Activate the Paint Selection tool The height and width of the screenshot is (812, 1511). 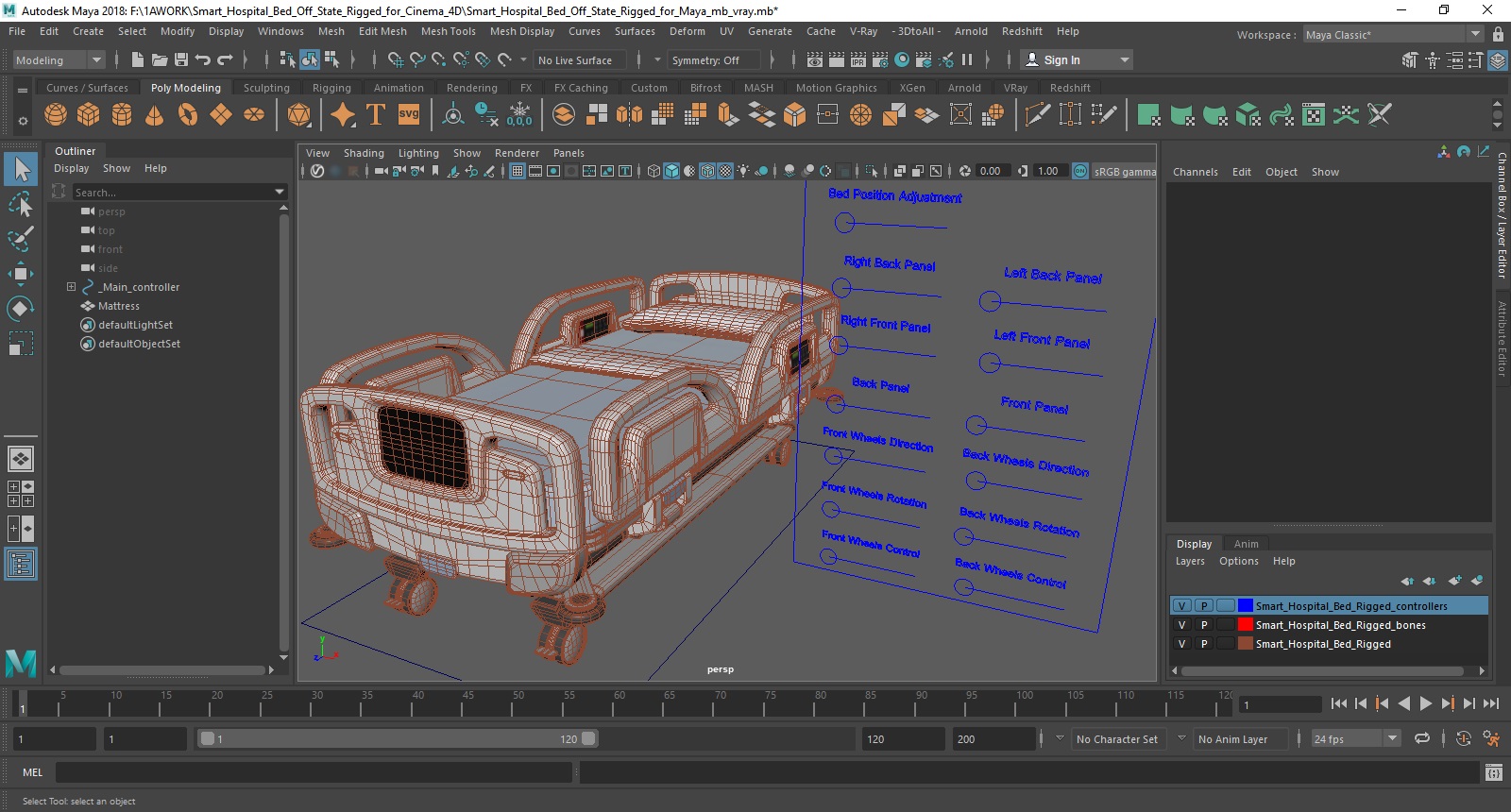pos(21,239)
